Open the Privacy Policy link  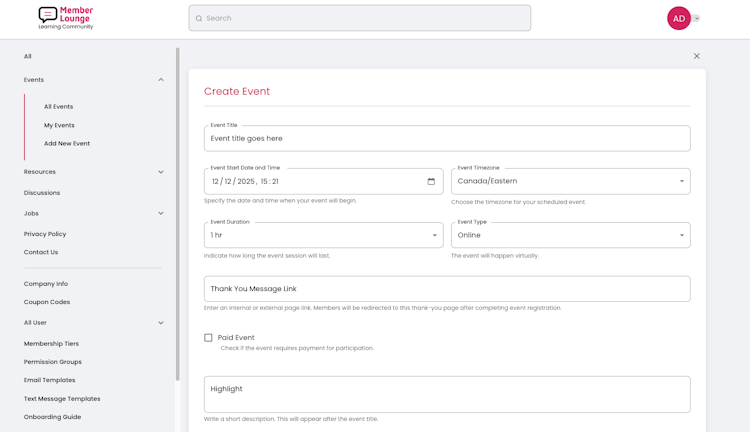pyautogui.click(x=45, y=234)
